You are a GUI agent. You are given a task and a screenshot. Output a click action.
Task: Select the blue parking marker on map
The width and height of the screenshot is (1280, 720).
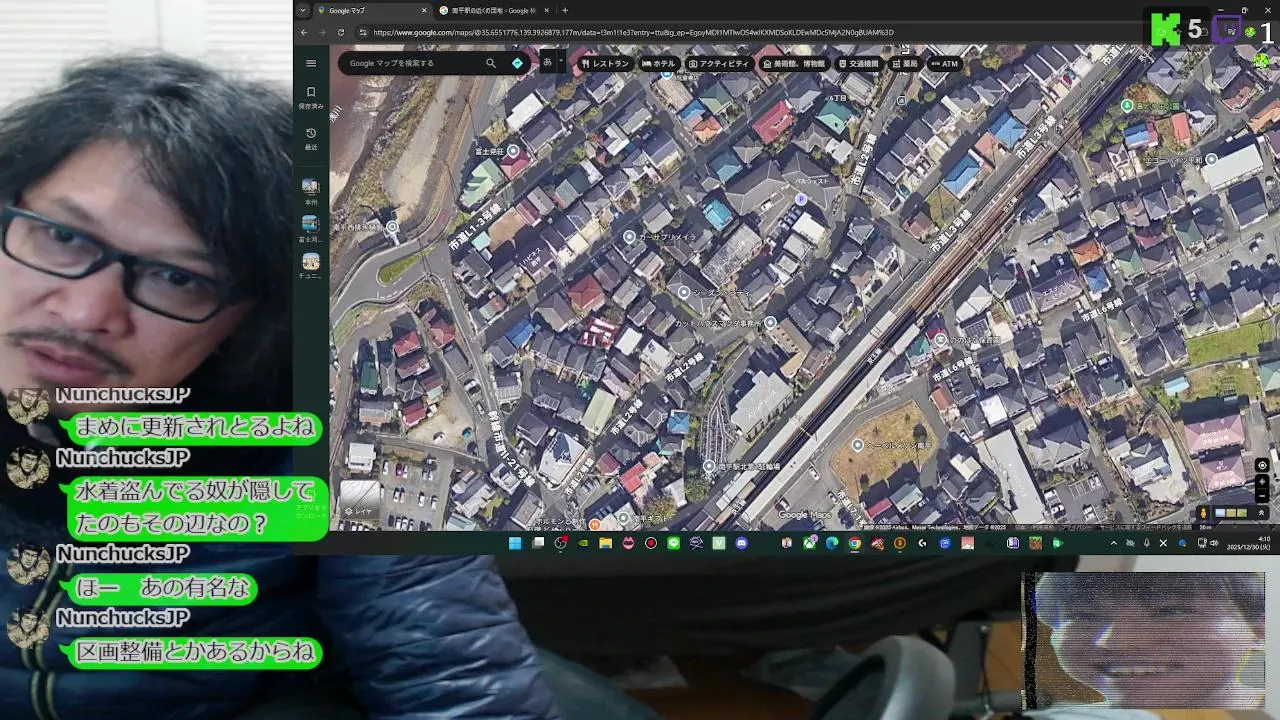(800, 199)
